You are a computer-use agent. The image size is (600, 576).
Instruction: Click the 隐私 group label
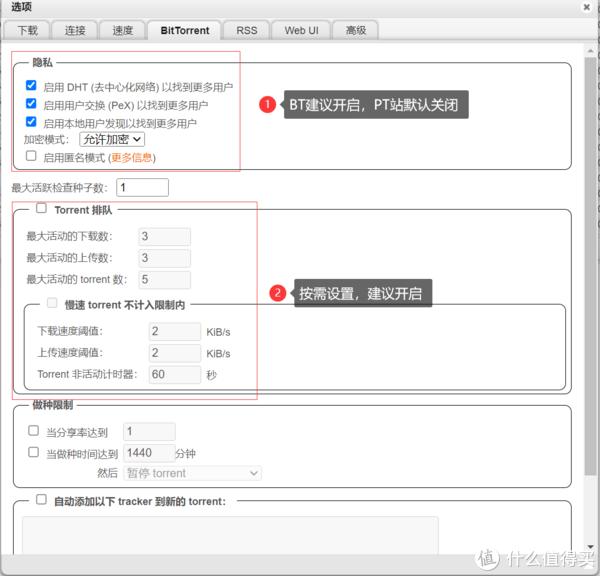coord(42,63)
